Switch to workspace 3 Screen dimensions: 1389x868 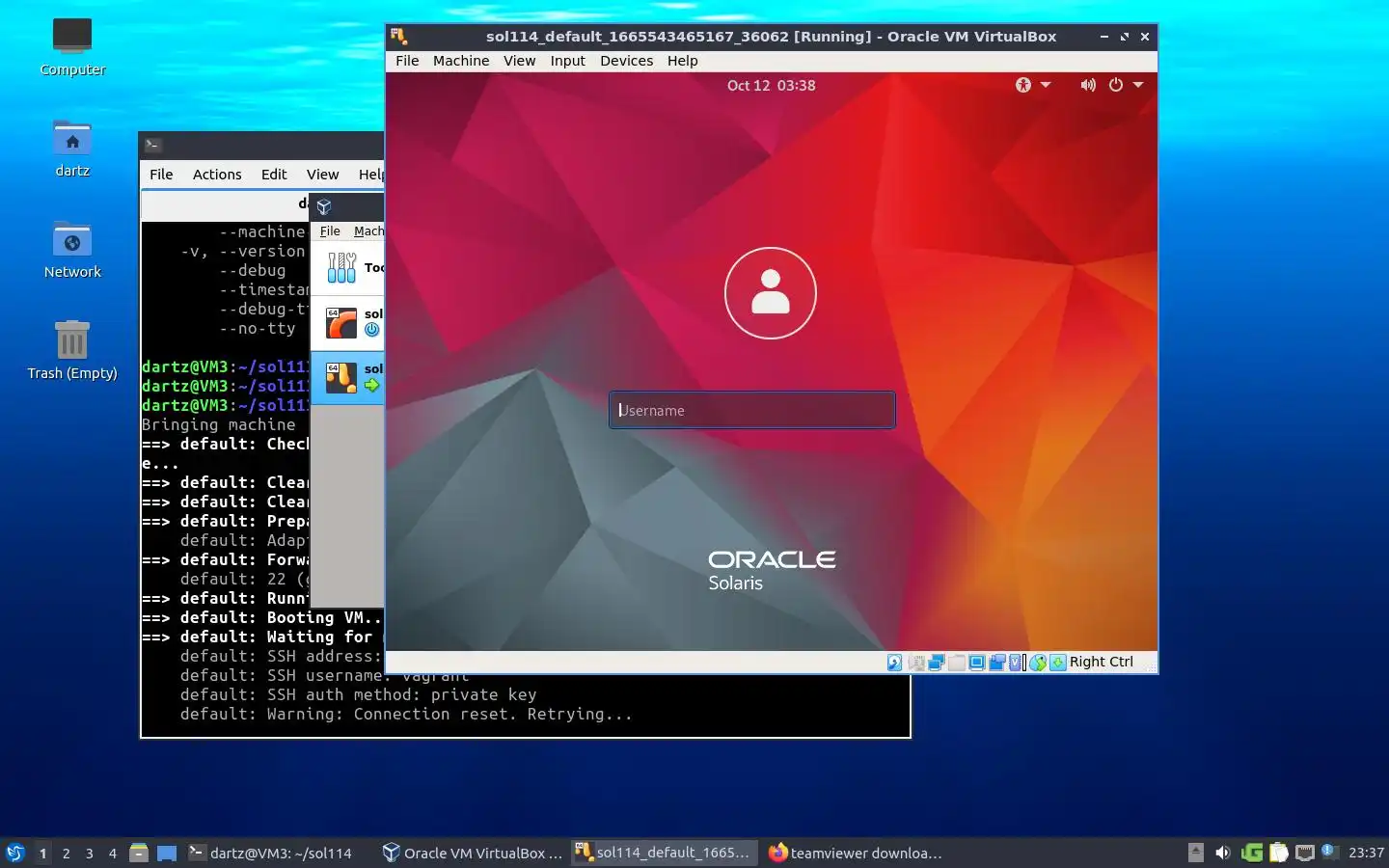pyautogui.click(x=89, y=853)
